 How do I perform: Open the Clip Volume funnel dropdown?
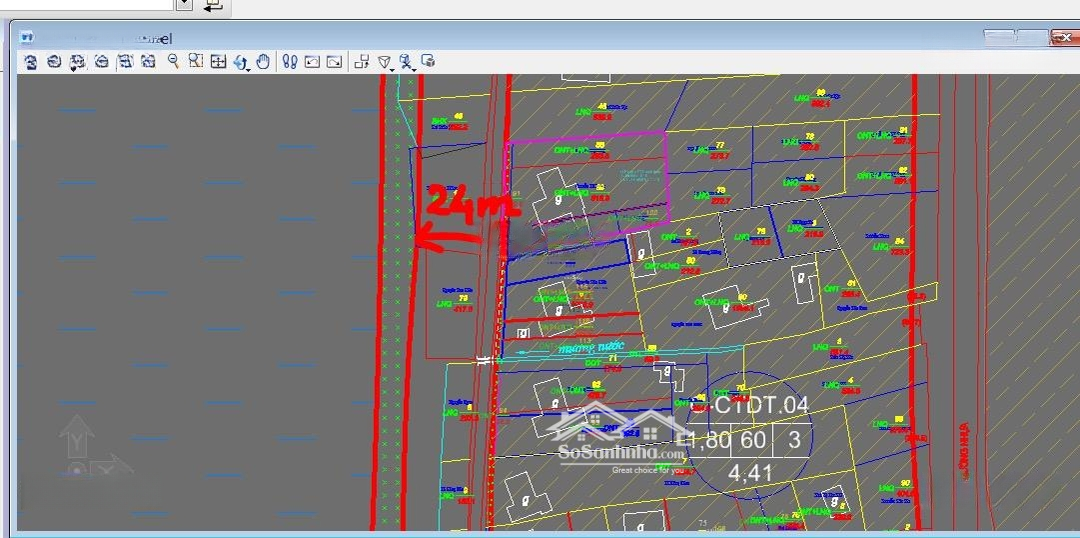coord(385,62)
